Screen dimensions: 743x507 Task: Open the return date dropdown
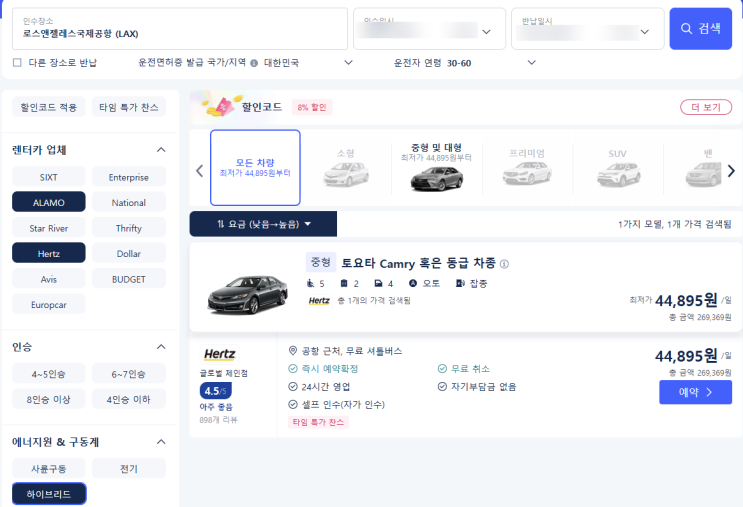(x=588, y=28)
